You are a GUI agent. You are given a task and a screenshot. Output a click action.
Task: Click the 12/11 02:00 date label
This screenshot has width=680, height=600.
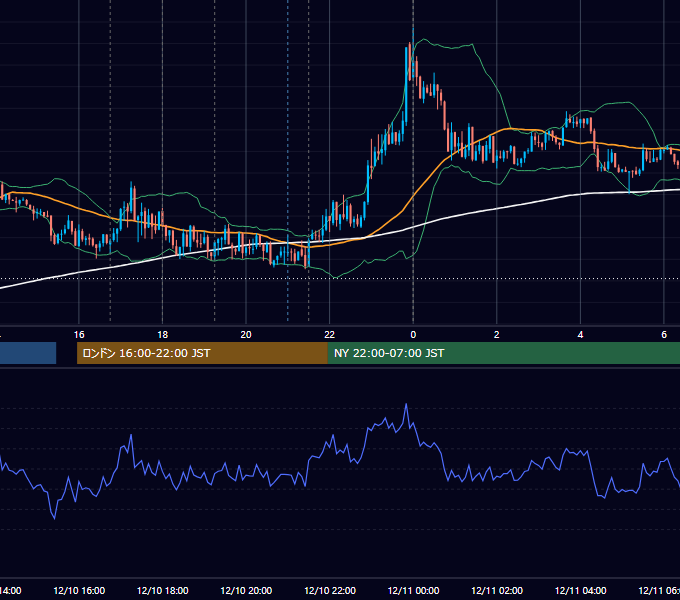coord(497,590)
